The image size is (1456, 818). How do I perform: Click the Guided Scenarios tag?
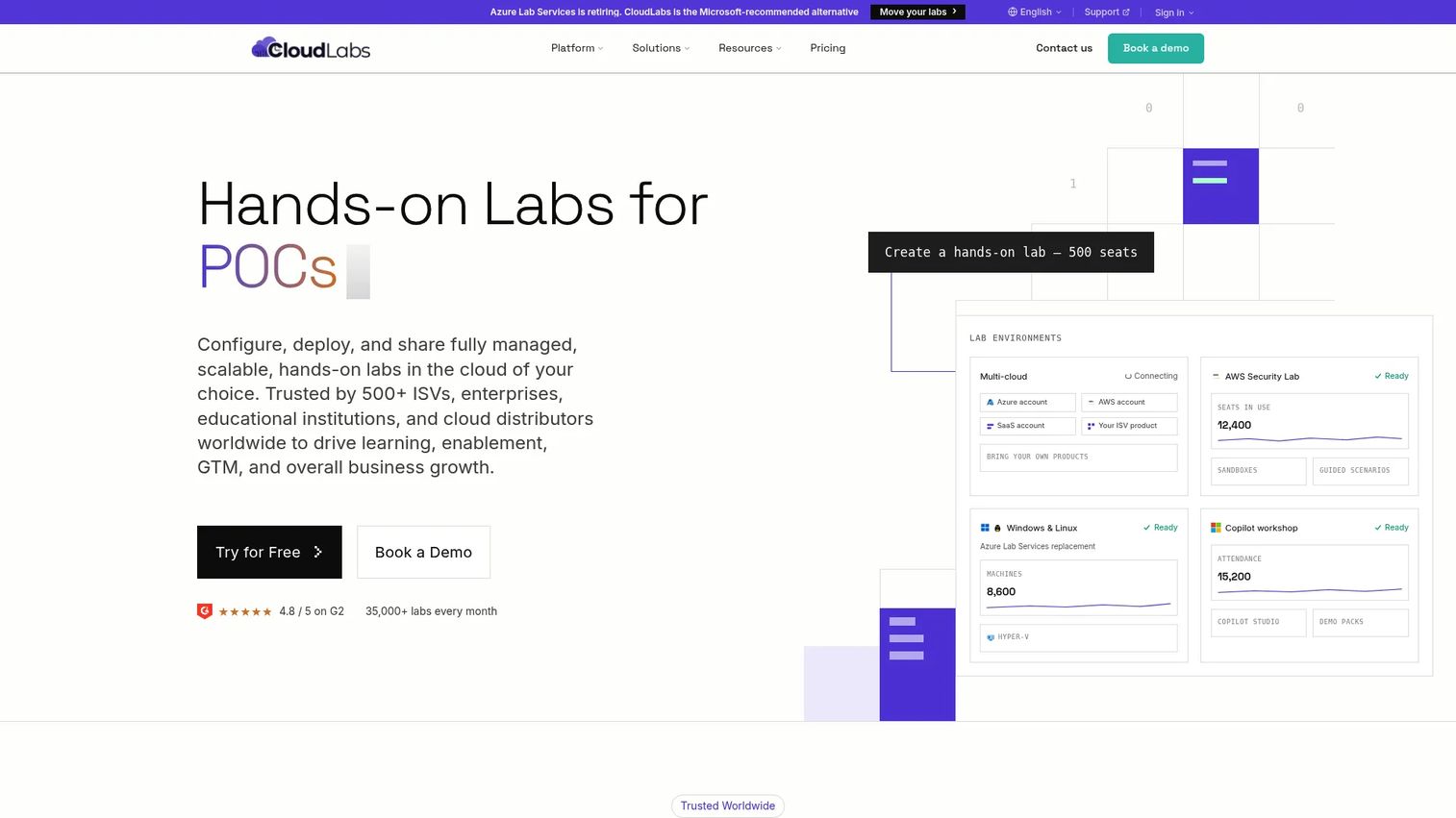(x=1360, y=471)
